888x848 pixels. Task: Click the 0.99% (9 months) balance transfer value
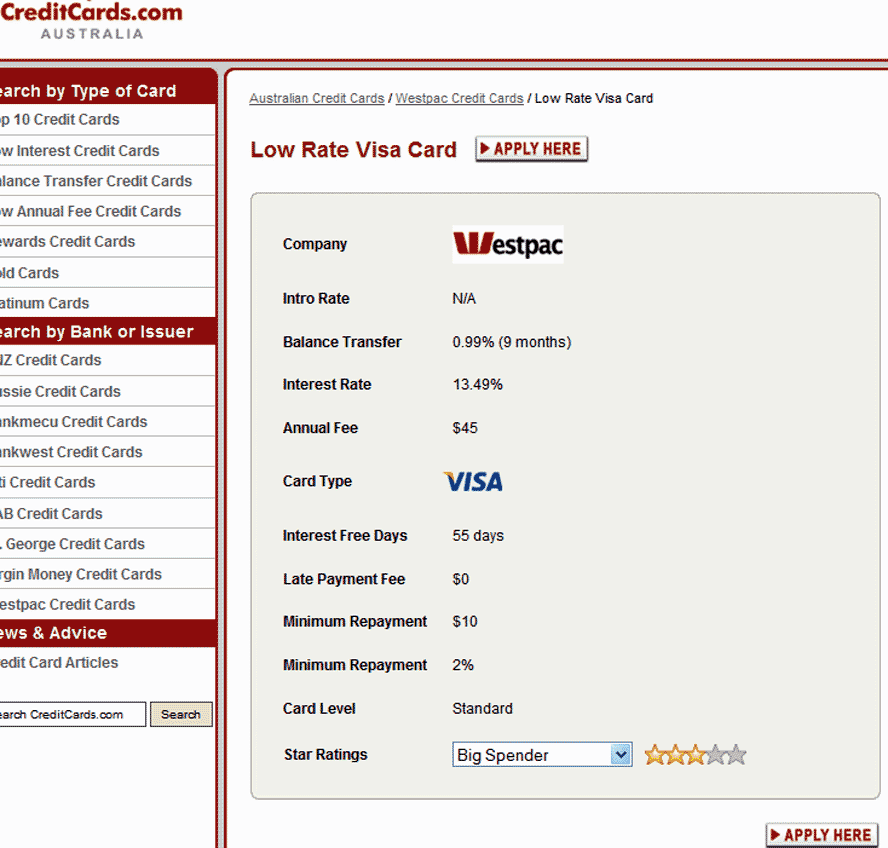click(x=511, y=342)
